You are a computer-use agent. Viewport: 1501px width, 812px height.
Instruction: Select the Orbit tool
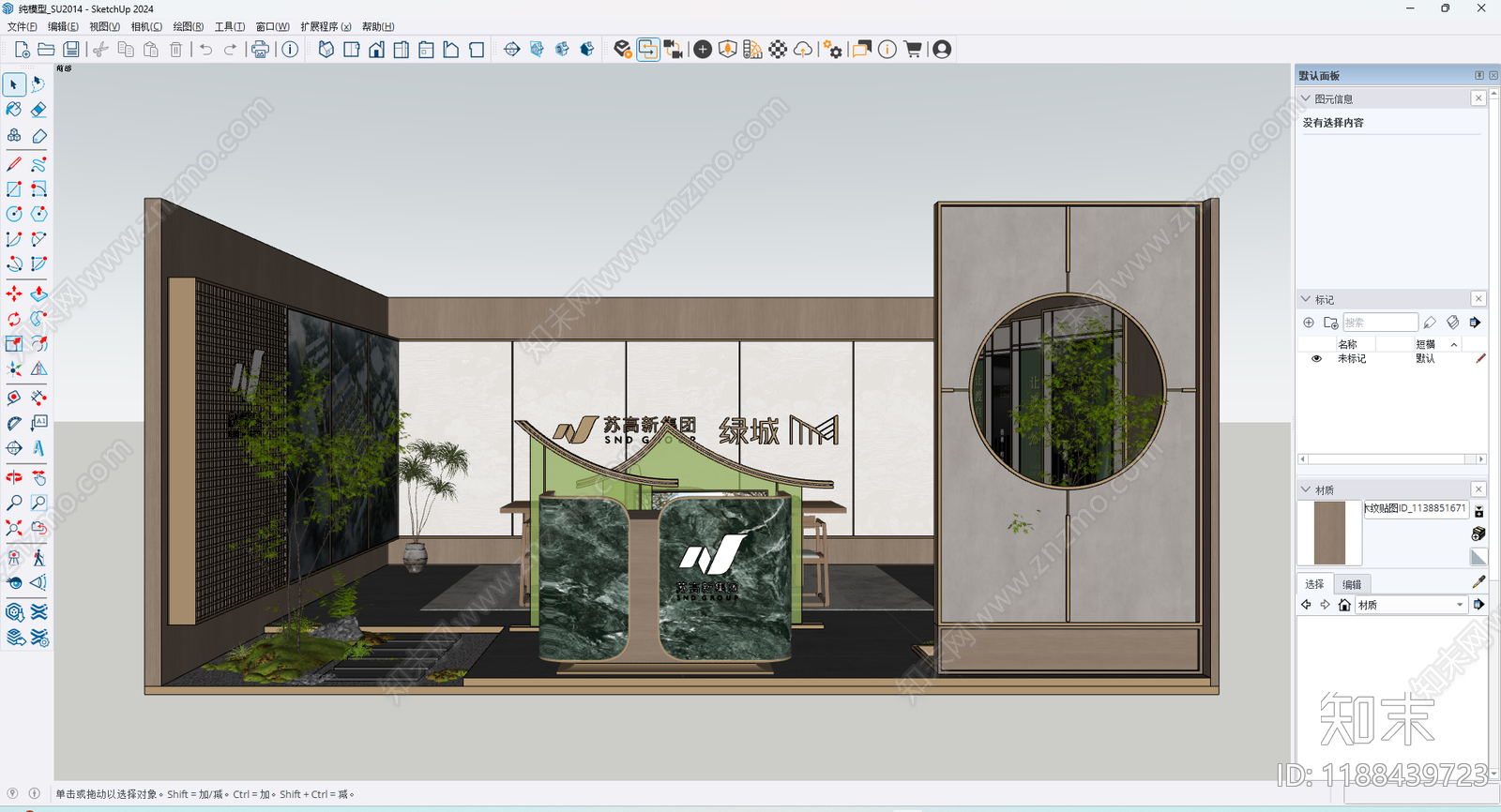tap(14, 478)
